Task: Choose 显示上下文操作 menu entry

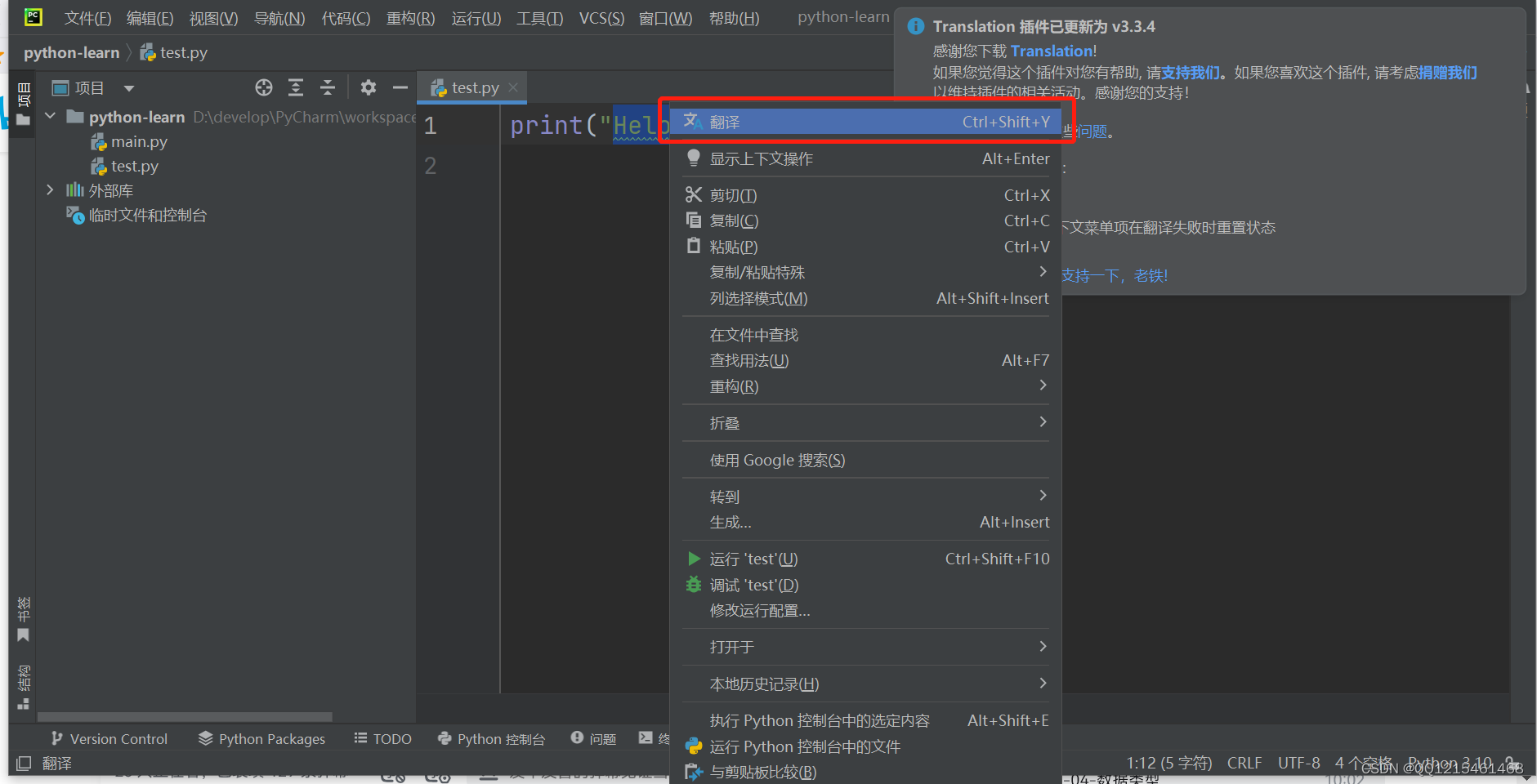Action: (x=865, y=158)
